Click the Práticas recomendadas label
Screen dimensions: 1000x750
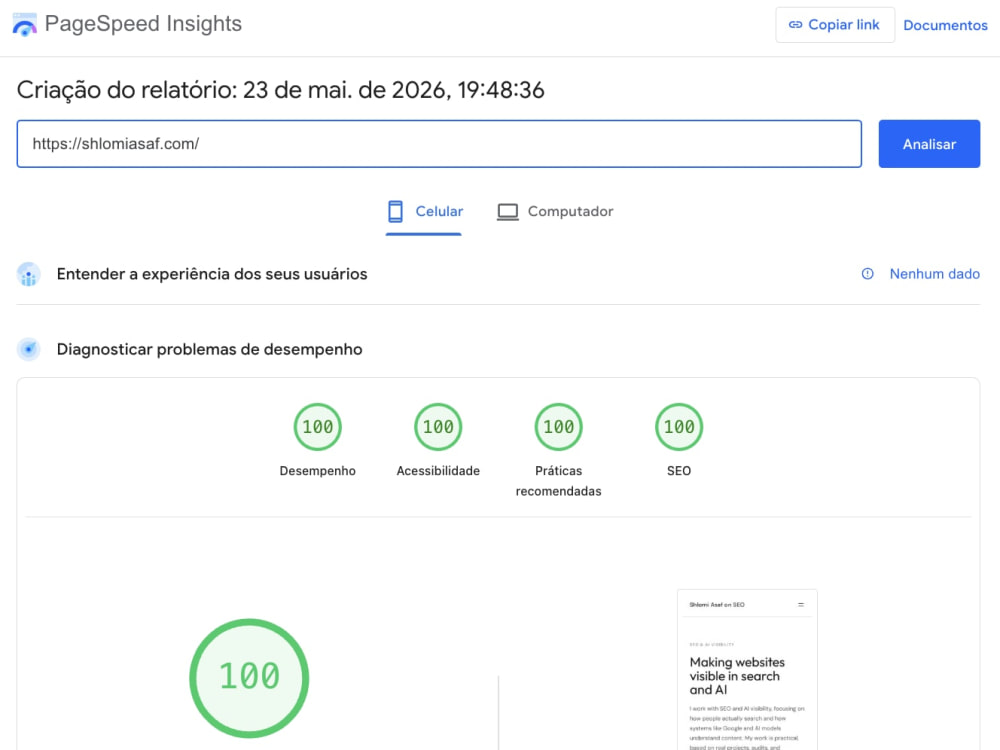click(559, 481)
